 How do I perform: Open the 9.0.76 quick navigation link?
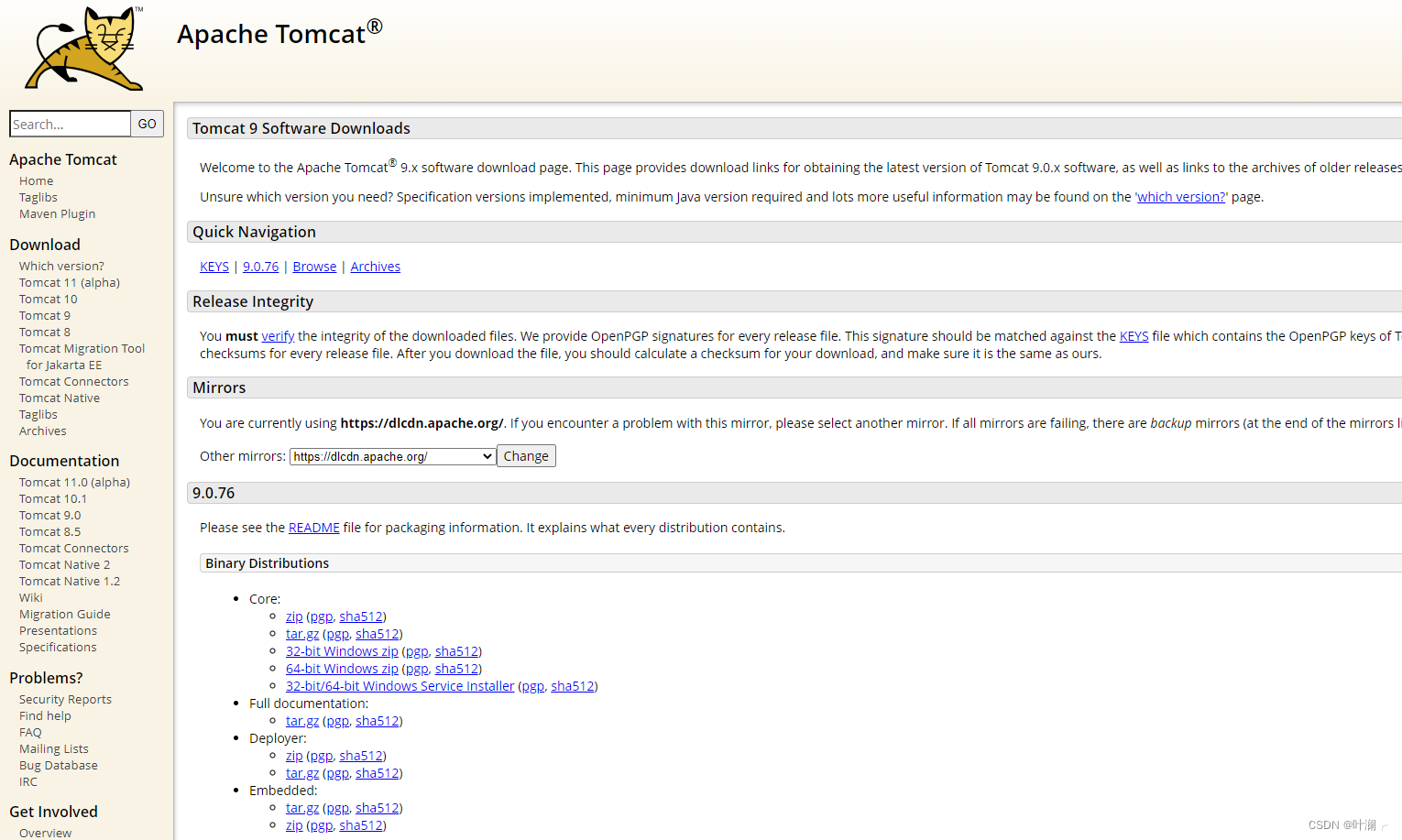click(260, 266)
